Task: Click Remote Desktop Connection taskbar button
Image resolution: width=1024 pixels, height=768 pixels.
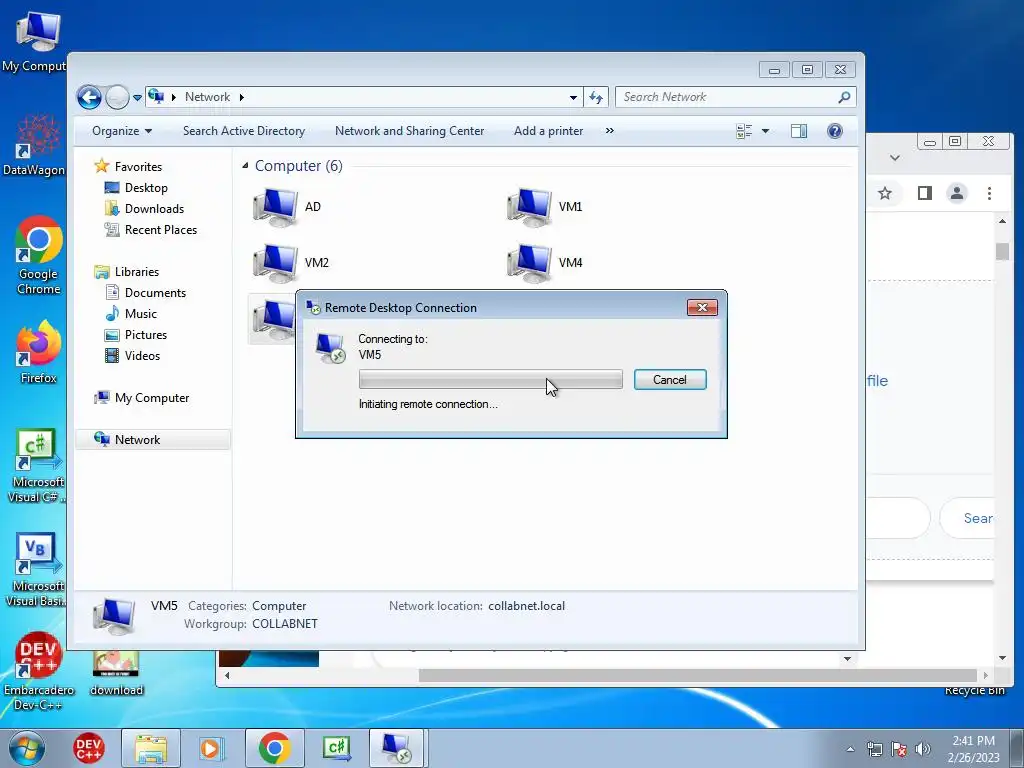Action: (x=398, y=748)
